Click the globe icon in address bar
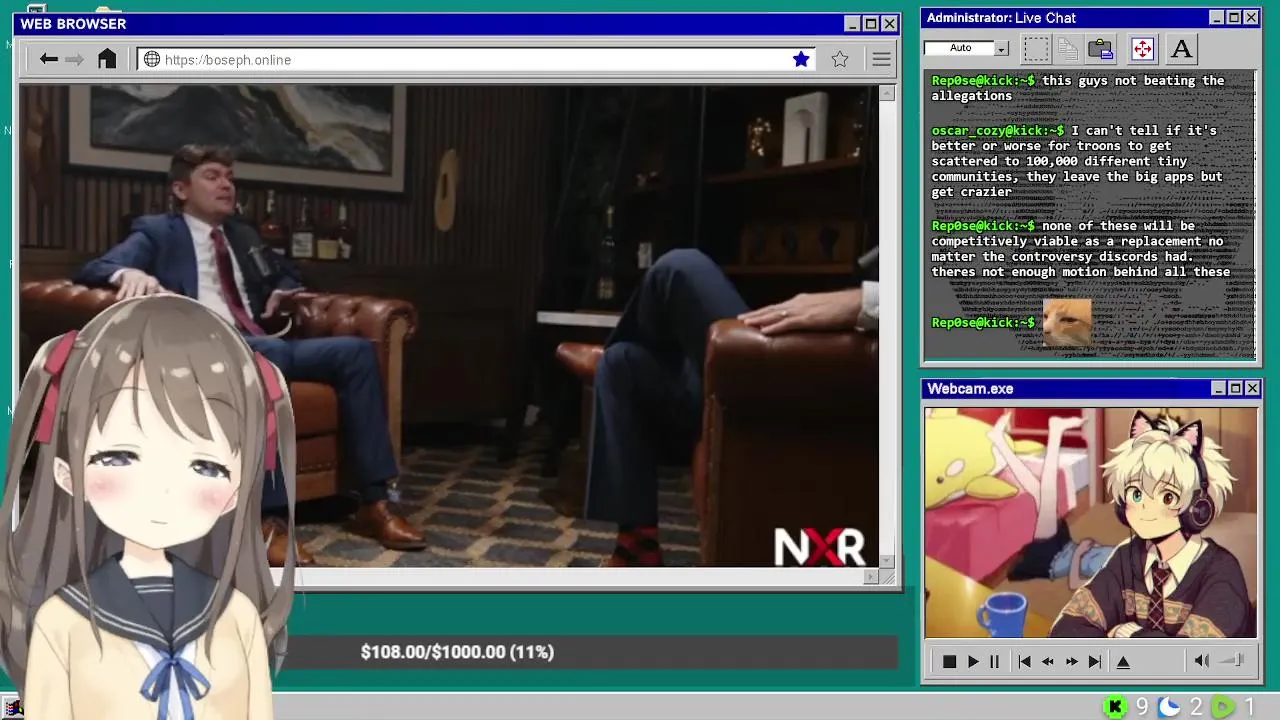 (x=152, y=60)
